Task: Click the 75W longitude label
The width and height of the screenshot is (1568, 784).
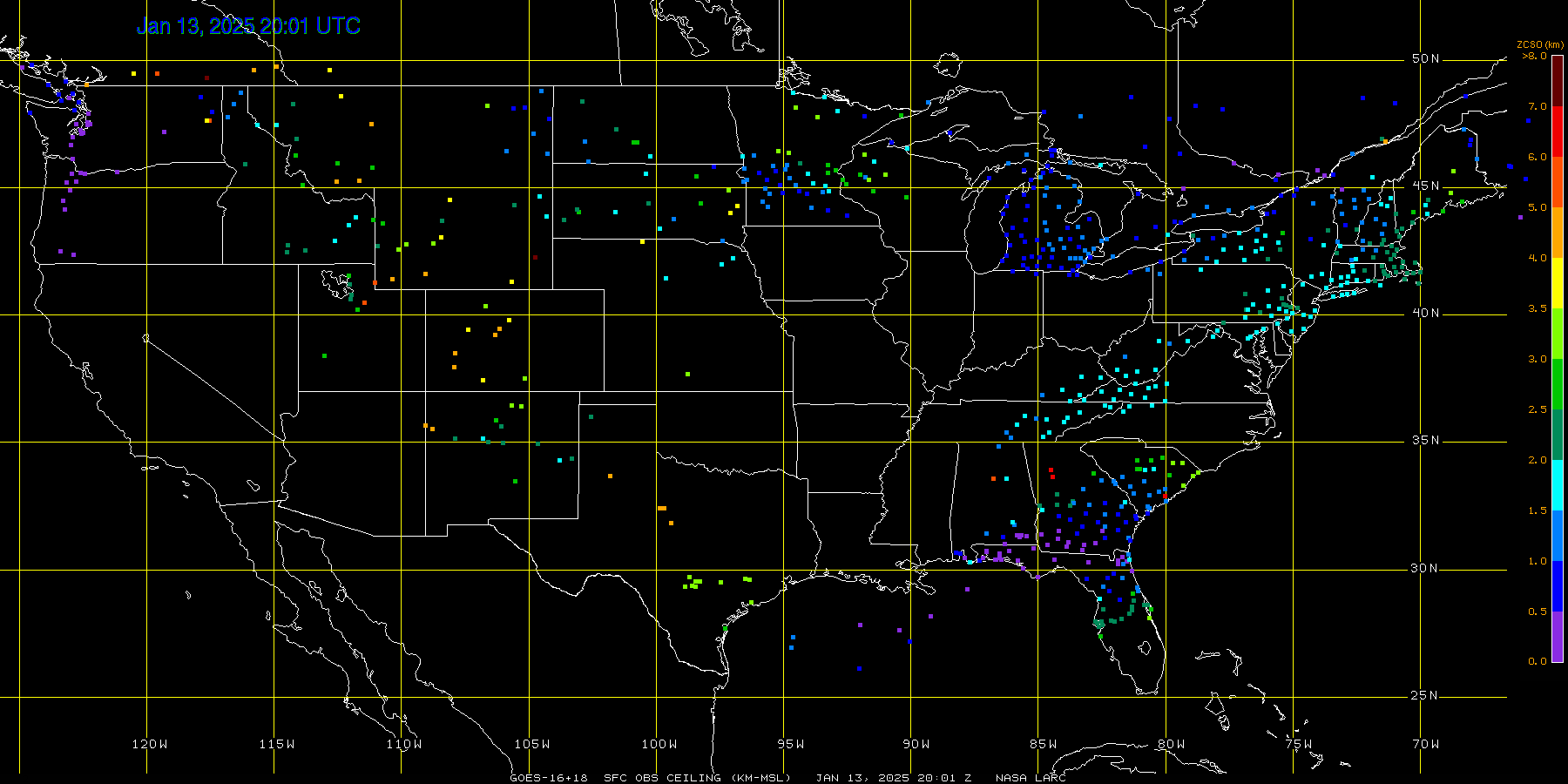Action: click(1299, 744)
